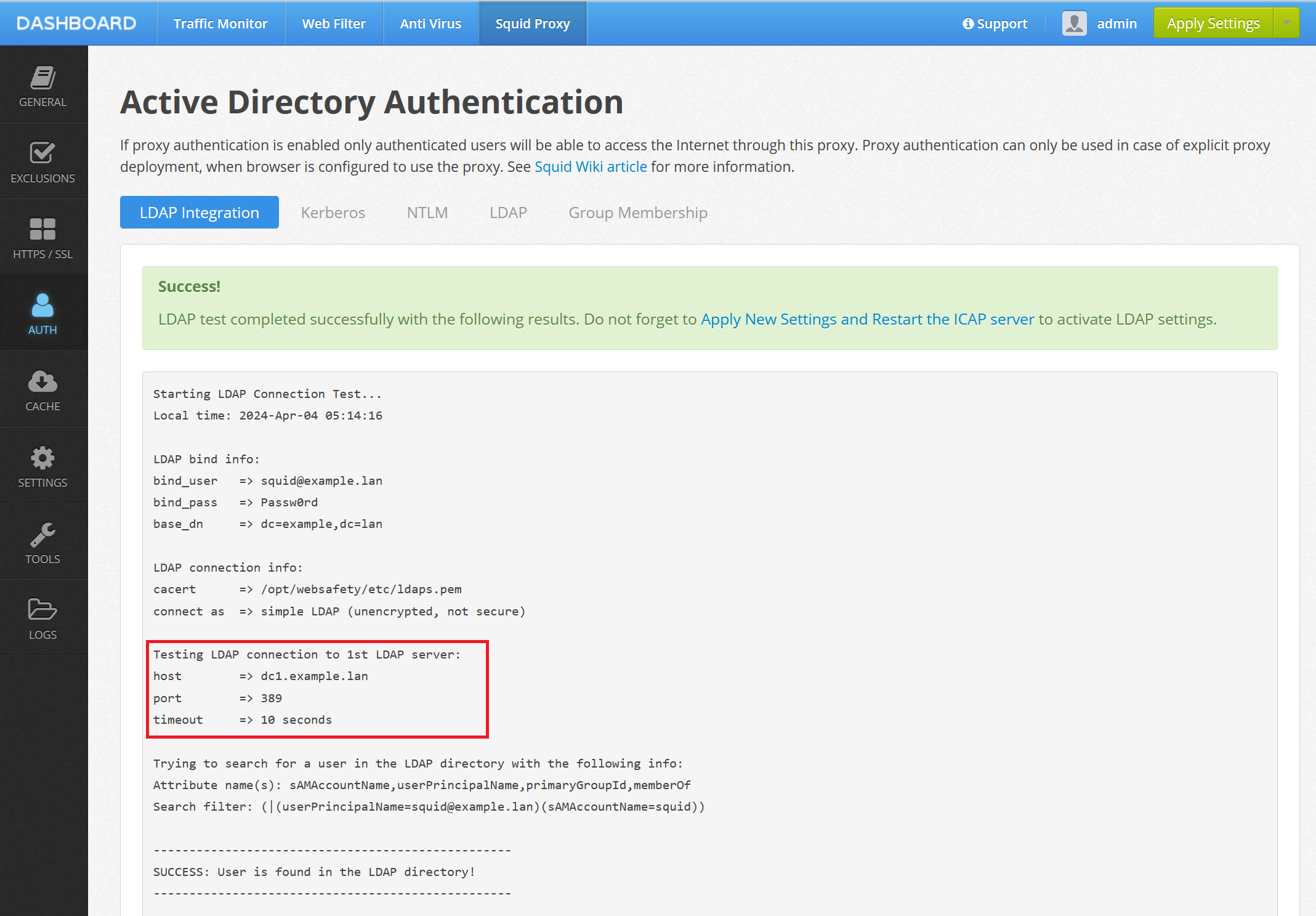This screenshot has height=916, width=1316.
Task: Open the Cache cloud download icon
Action: 42,381
